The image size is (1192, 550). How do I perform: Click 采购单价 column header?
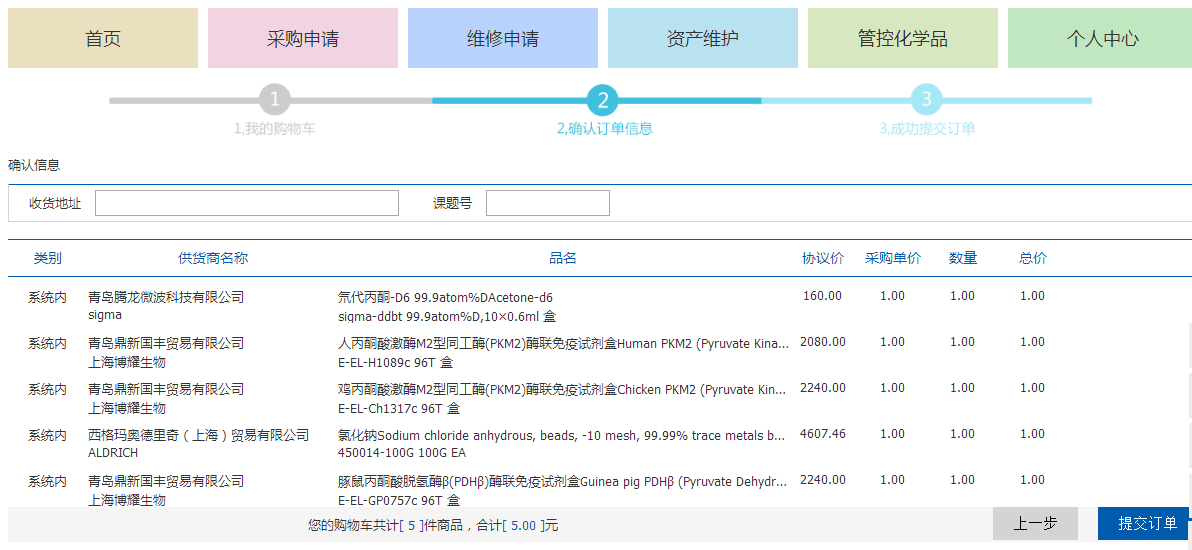892,259
